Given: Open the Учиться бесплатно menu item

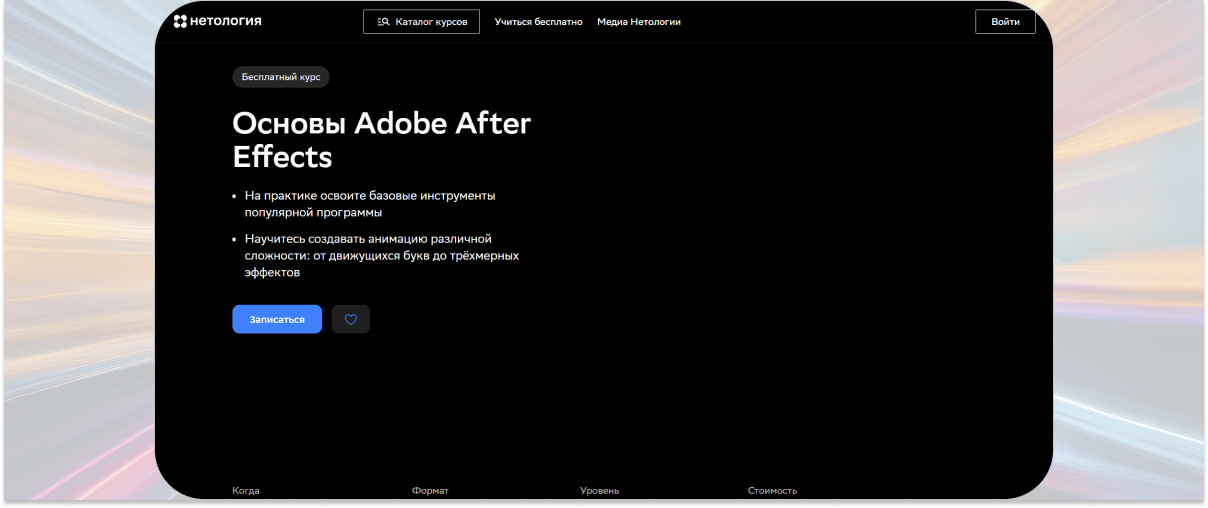Looking at the screenshot, I should tap(538, 22).
